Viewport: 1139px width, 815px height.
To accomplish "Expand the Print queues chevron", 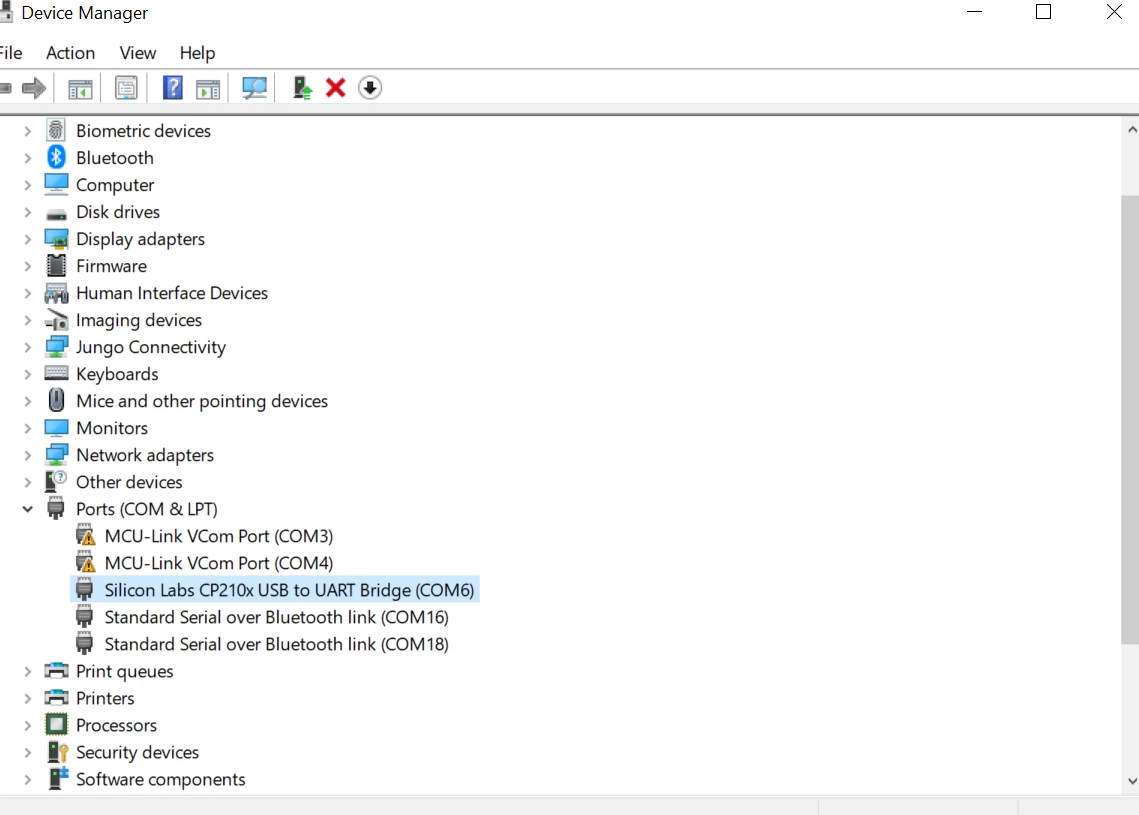I will coord(28,671).
